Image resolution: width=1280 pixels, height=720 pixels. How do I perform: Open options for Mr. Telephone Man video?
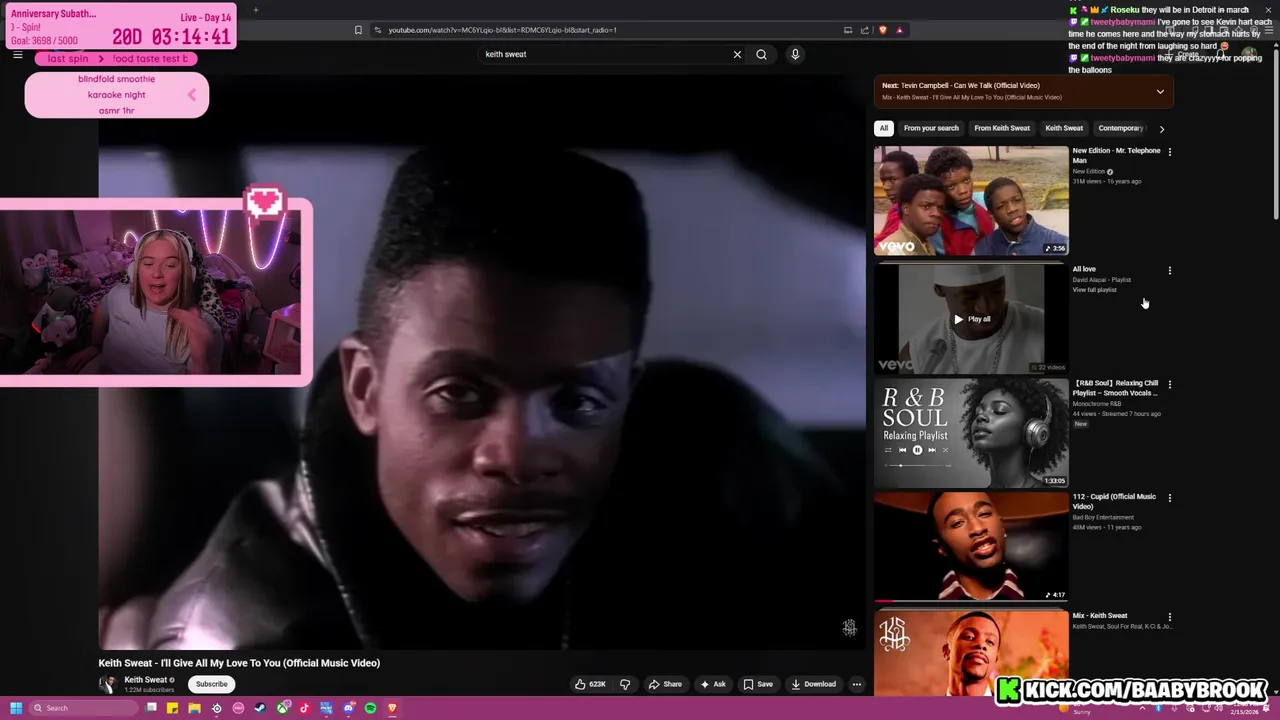pyautogui.click(x=1170, y=152)
